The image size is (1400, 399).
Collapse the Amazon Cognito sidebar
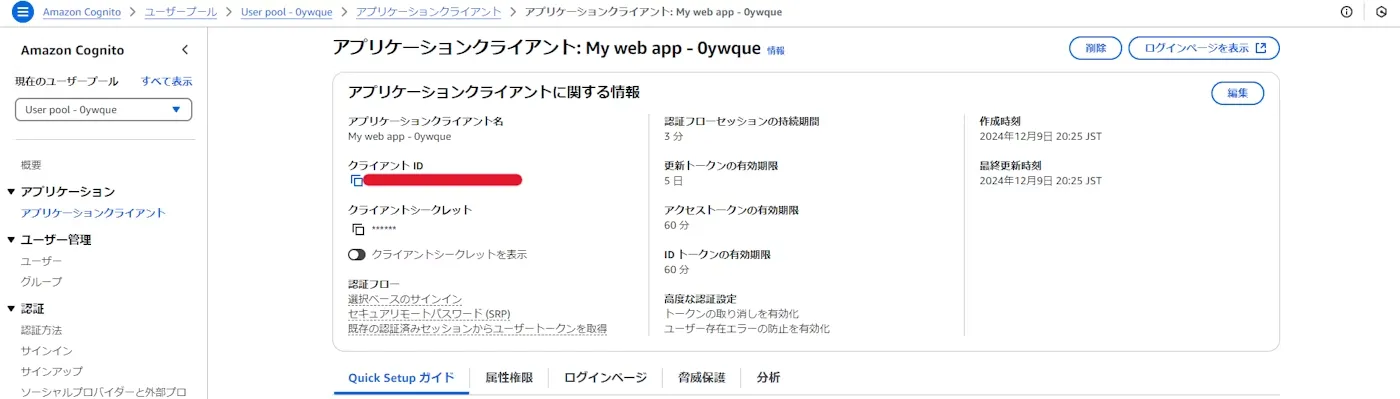tap(184, 50)
